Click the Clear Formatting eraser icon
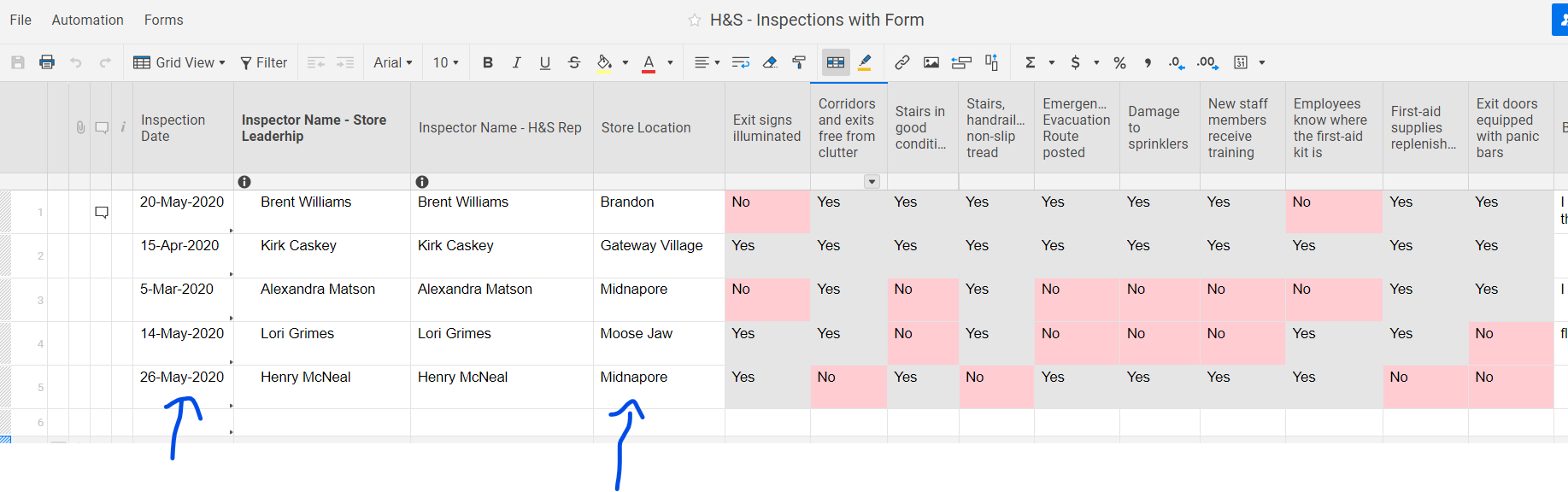This screenshot has height=492, width=1568. click(770, 62)
